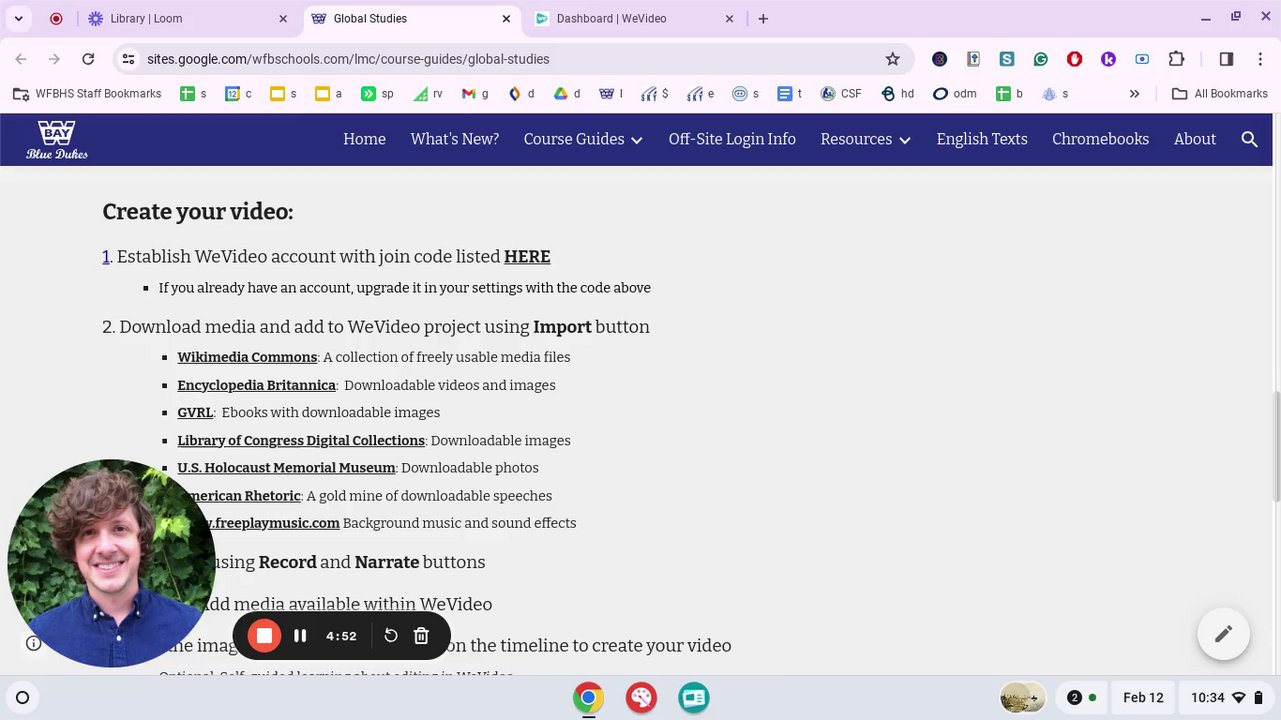Open the sp bookmark

pos(377,94)
